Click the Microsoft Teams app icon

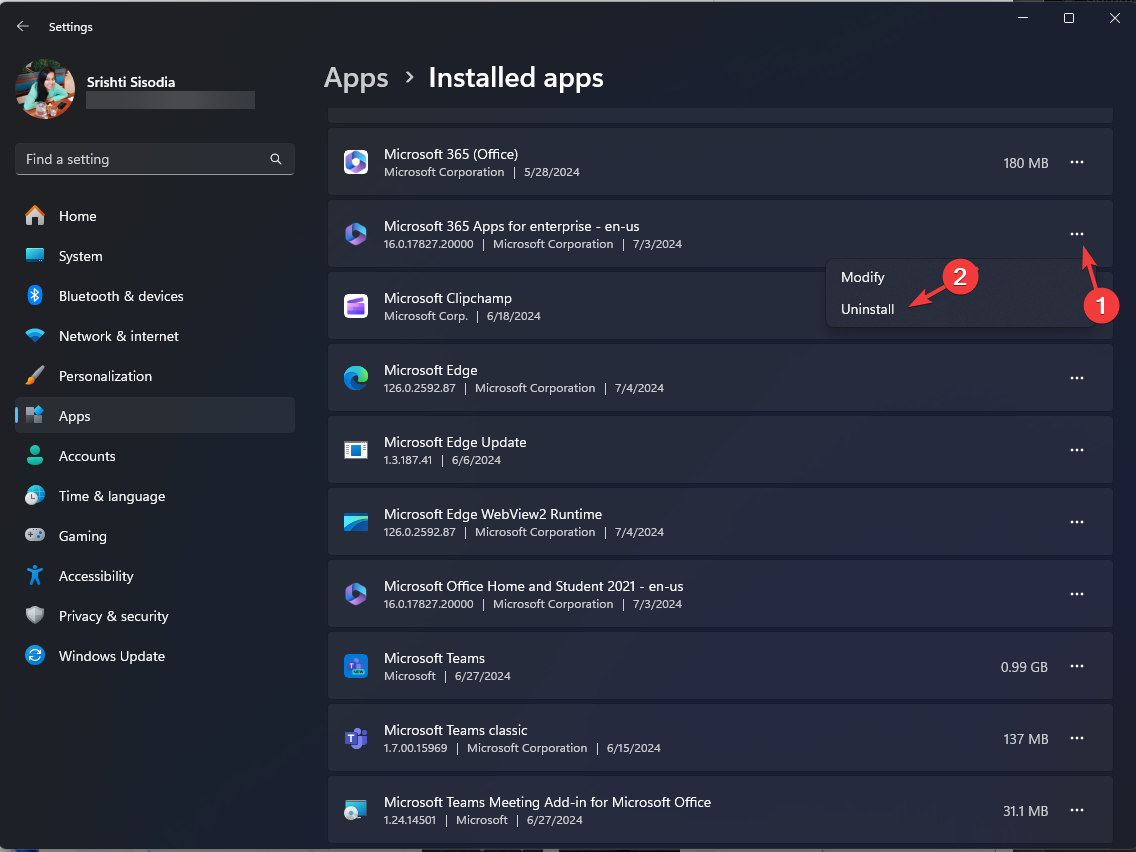355,665
